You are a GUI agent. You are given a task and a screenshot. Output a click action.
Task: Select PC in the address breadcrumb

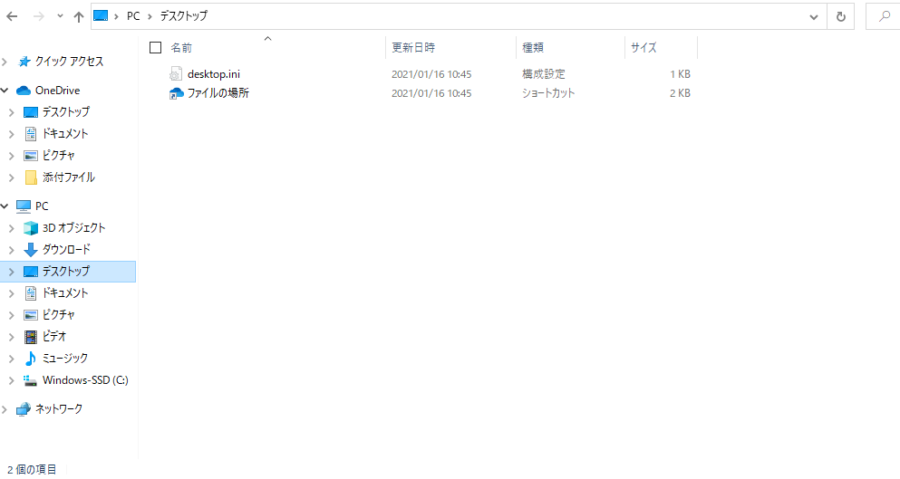coord(133,16)
